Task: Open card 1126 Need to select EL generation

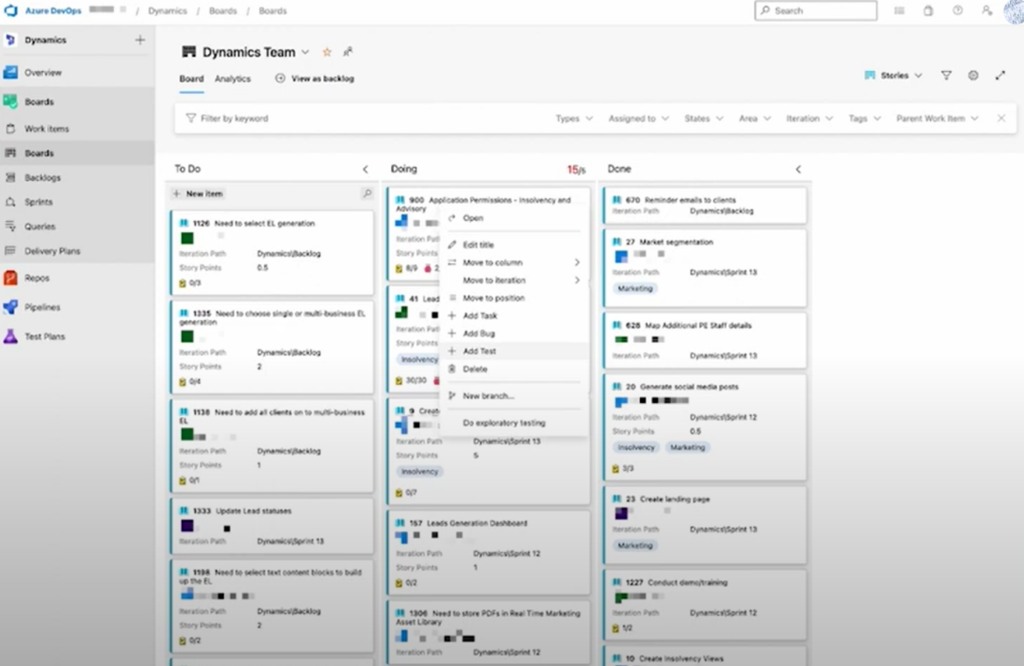Action: [x=264, y=223]
